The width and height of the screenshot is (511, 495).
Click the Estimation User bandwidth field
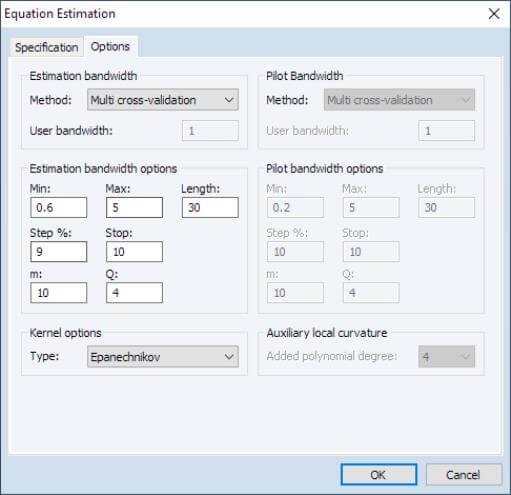pos(210,131)
